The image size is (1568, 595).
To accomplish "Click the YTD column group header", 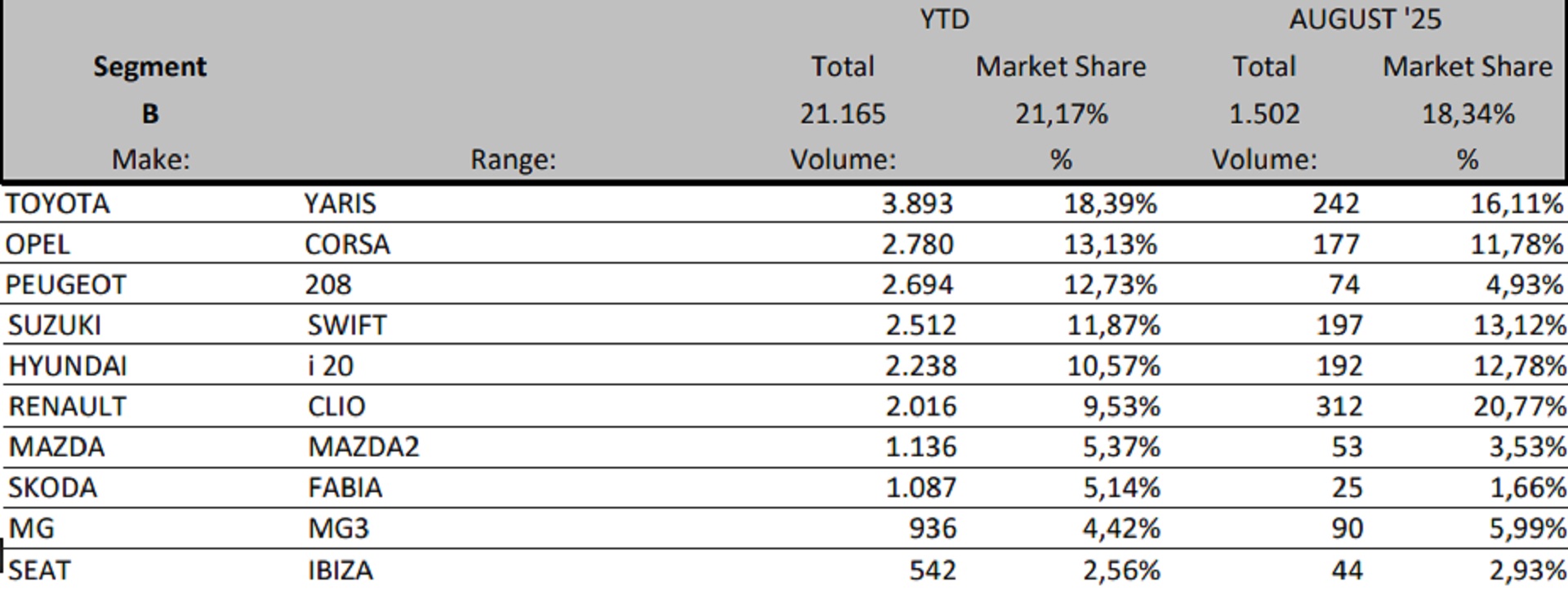I will [944, 19].
